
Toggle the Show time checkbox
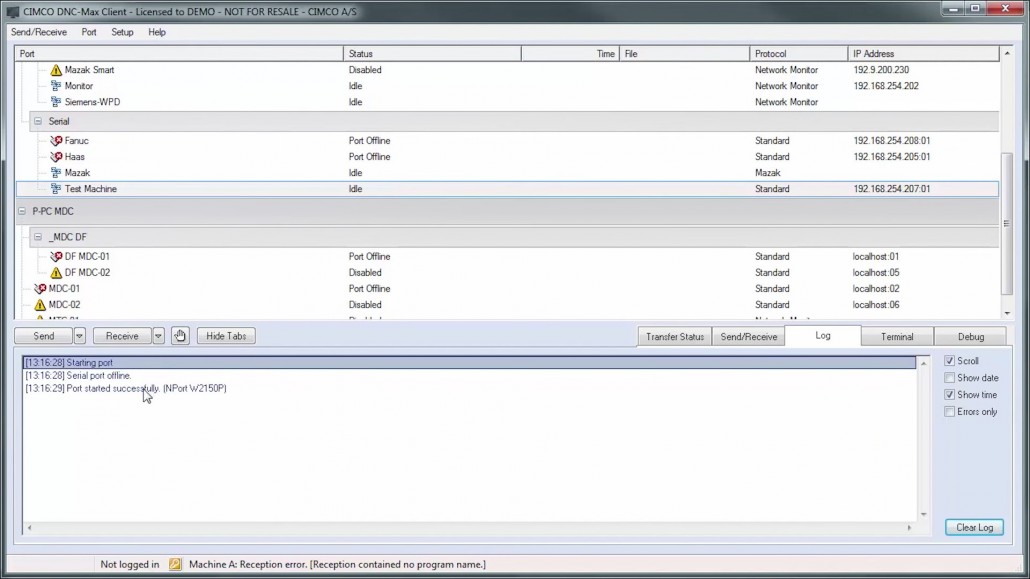(949, 395)
